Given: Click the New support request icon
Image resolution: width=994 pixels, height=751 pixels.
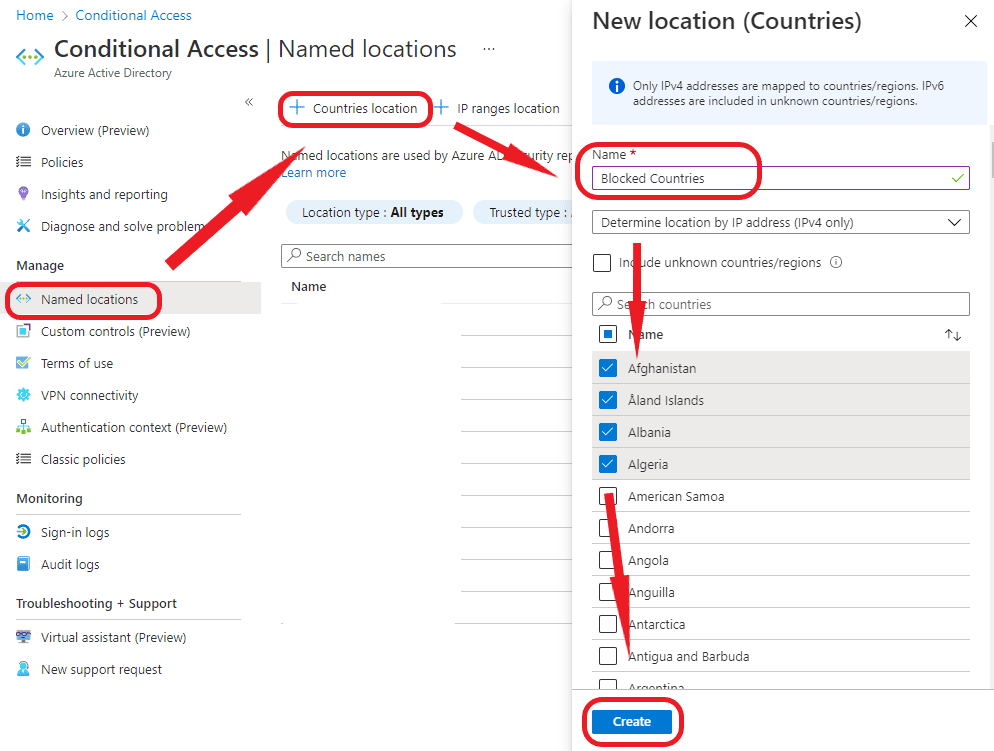Looking at the screenshot, I should (x=23, y=669).
